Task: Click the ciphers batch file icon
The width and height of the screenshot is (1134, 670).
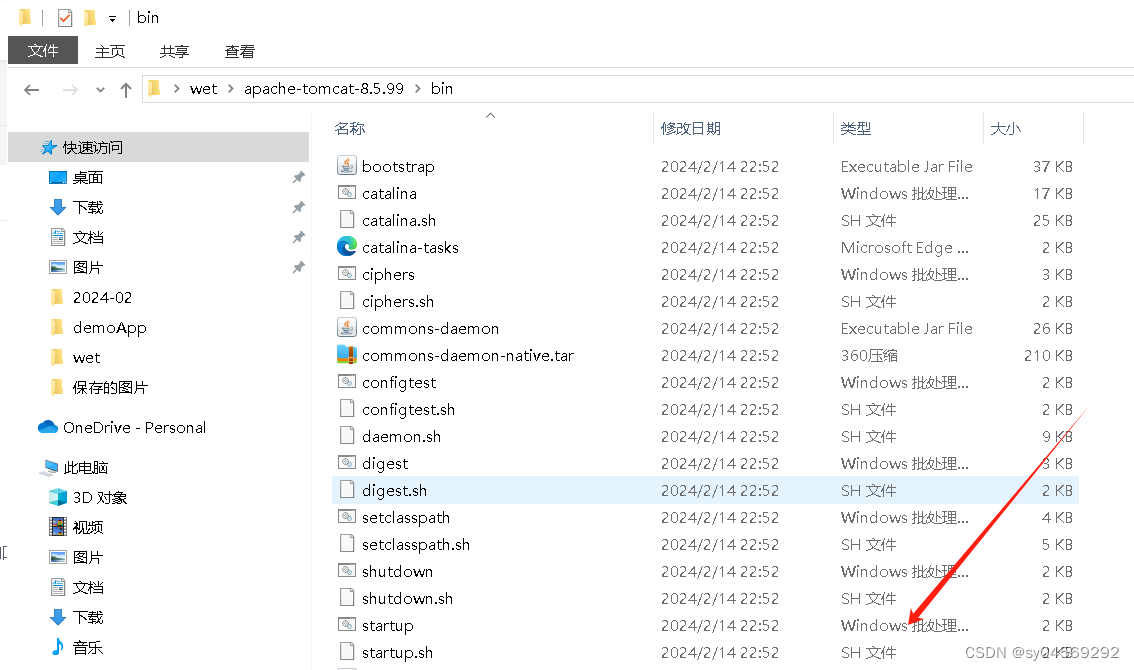Action: (347, 274)
